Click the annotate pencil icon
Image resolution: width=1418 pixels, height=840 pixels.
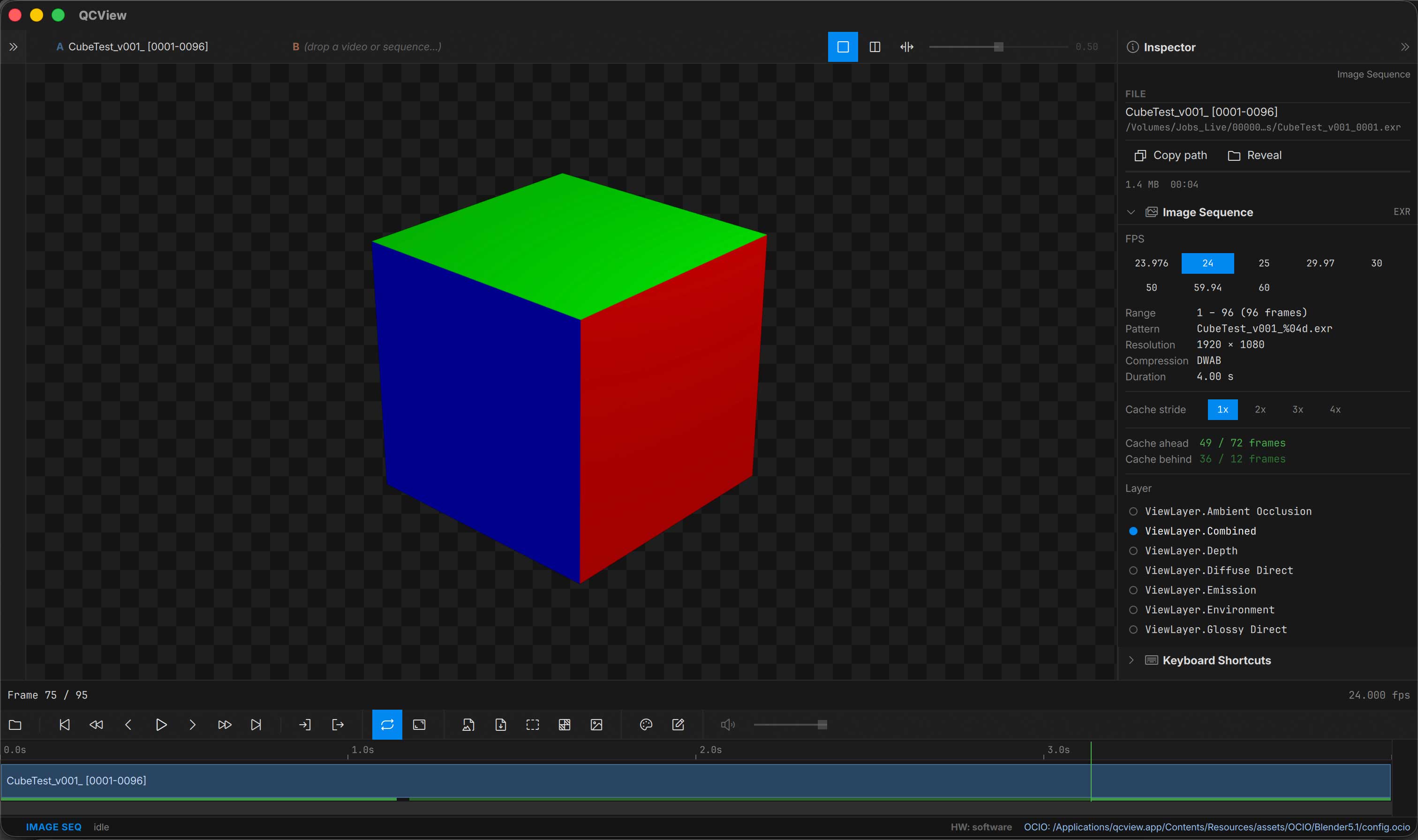coord(678,725)
